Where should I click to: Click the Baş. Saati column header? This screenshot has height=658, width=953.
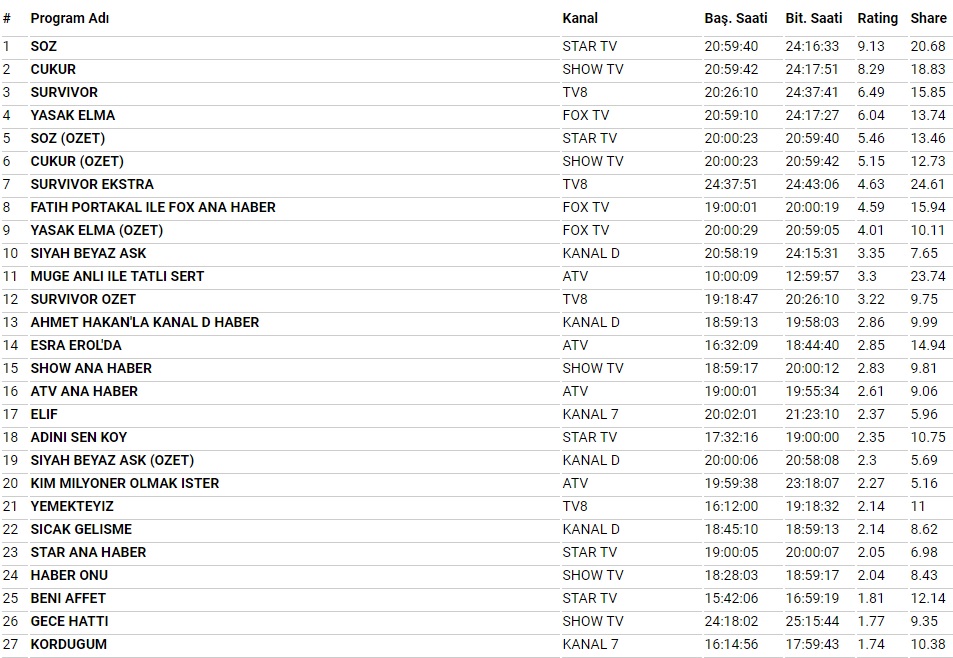pos(735,18)
